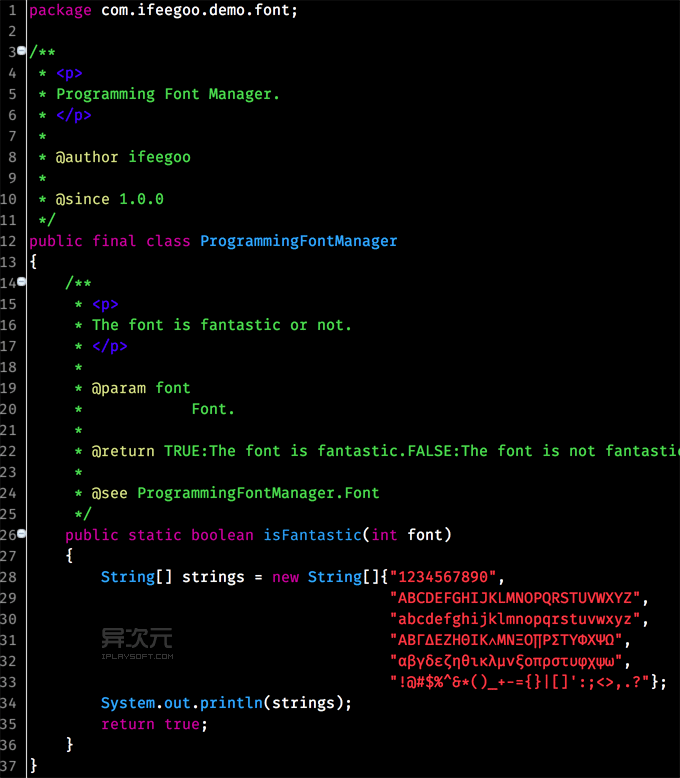
Task: Click the "1234567890" string literal
Action: click(443, 577)
